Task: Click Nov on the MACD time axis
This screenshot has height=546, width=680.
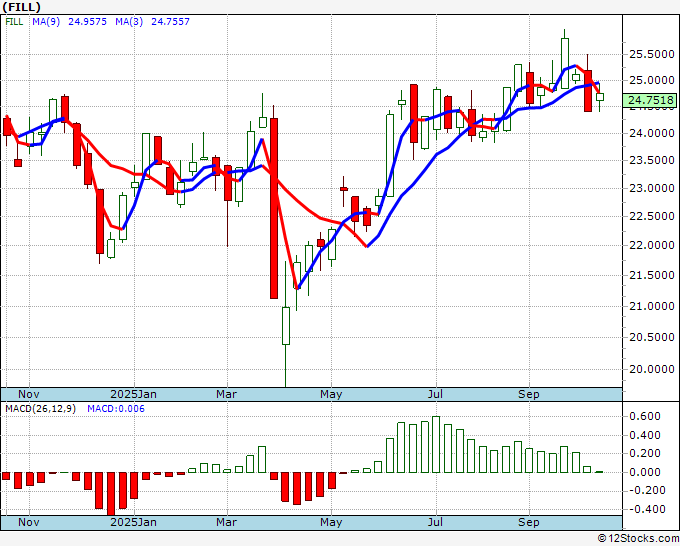Action: (x=29, y=522)
